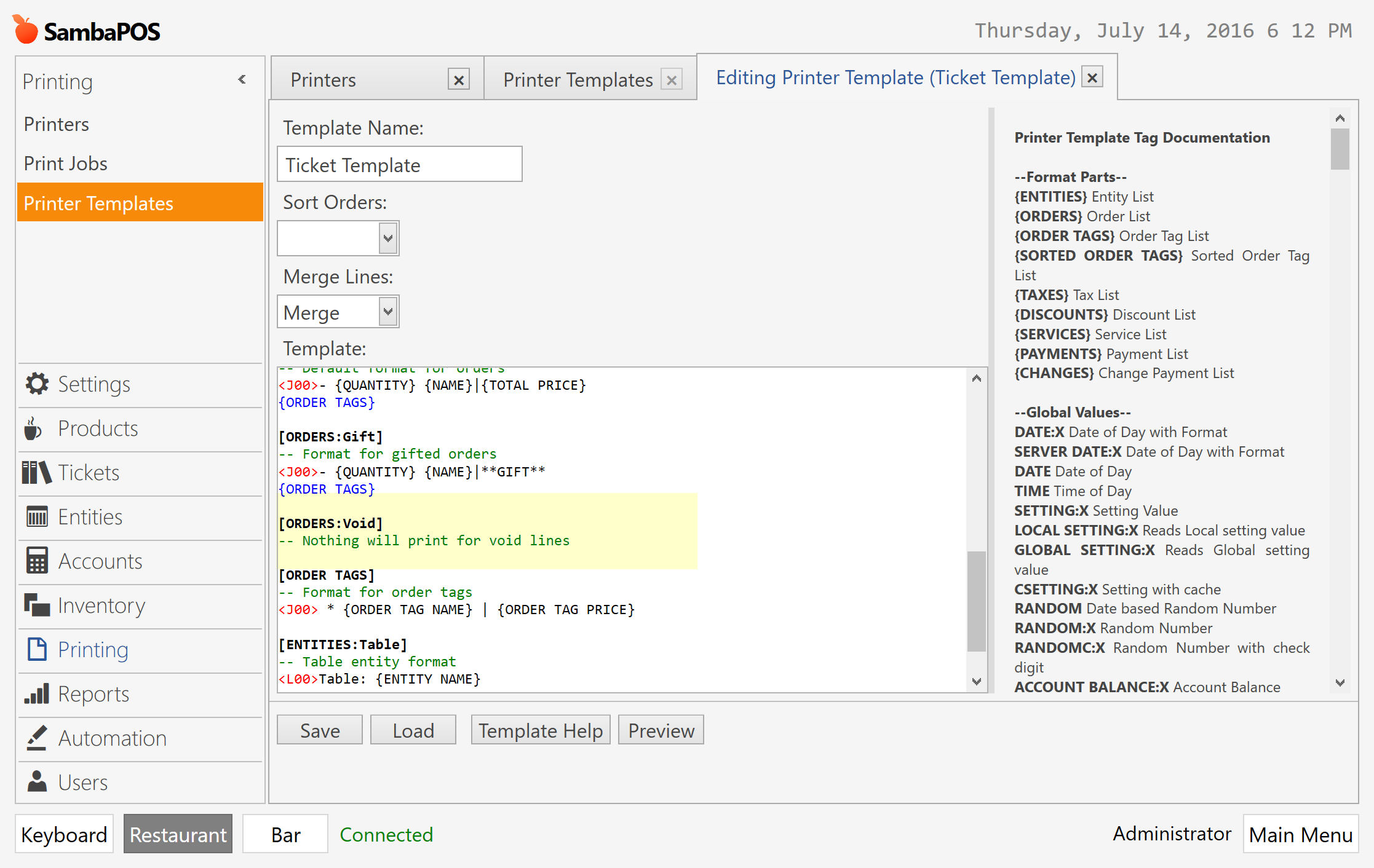Click the date and time header
This screenshot has height=868, width=1374.
pyautogui.click(x=1163, y=31)
